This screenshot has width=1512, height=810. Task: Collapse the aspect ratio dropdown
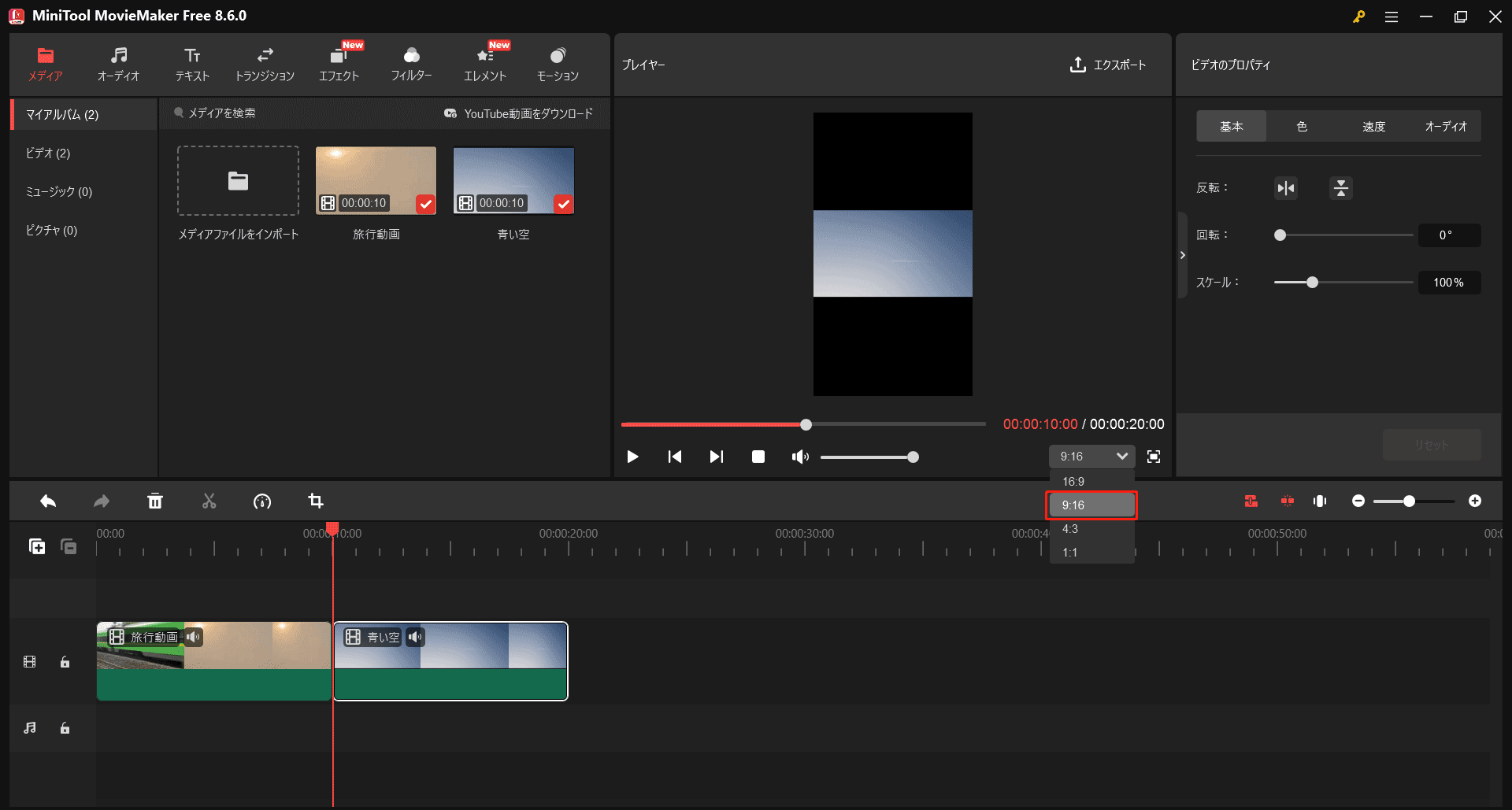(1123, 456)
